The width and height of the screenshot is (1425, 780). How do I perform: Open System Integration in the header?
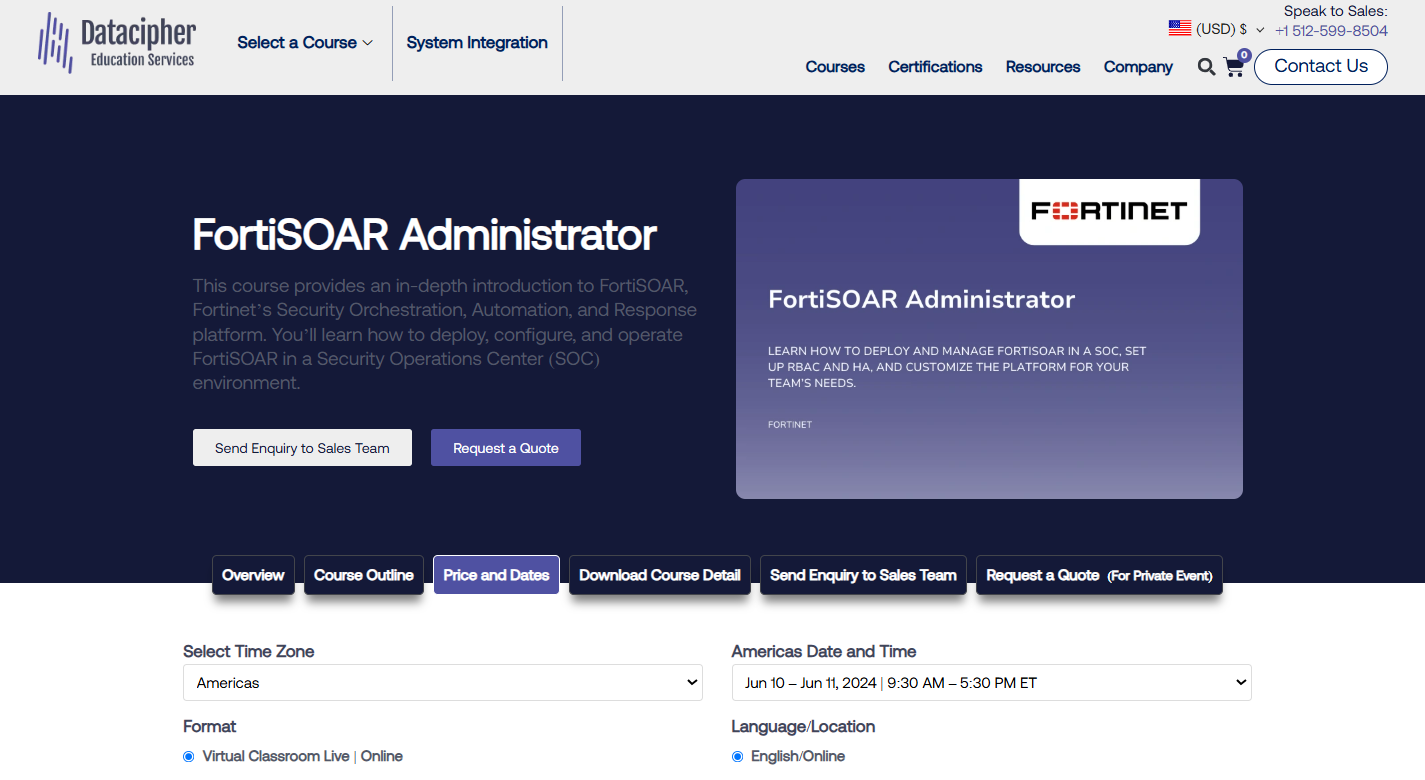477,43
